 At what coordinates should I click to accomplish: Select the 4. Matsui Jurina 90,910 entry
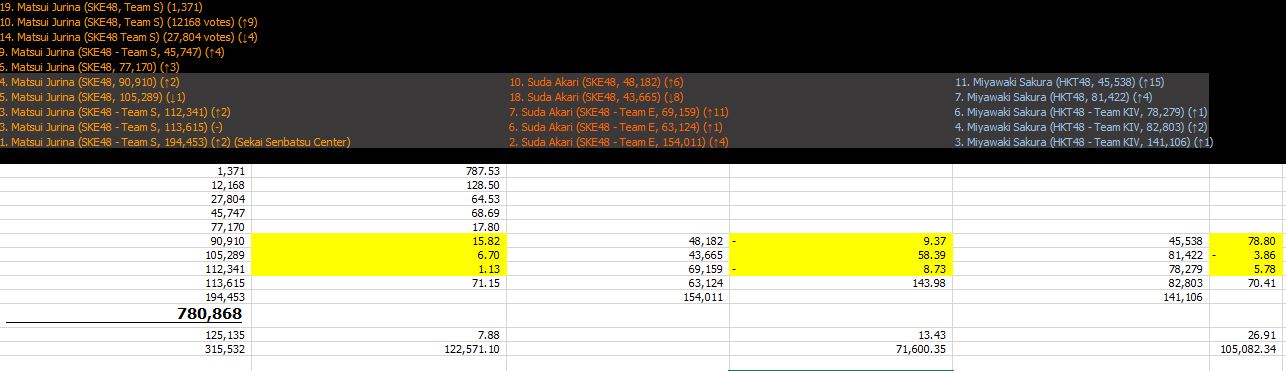[90, 82]
